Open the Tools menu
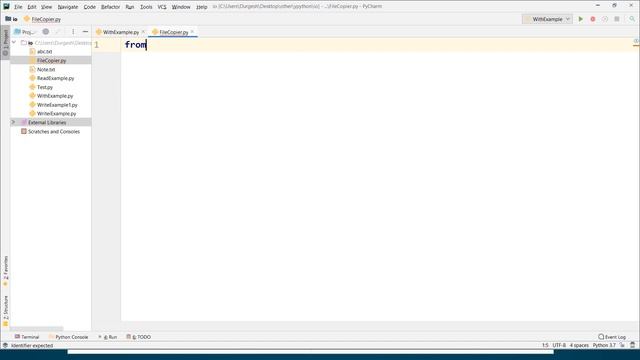Screen dimensions: 640x360 (146, 7)
